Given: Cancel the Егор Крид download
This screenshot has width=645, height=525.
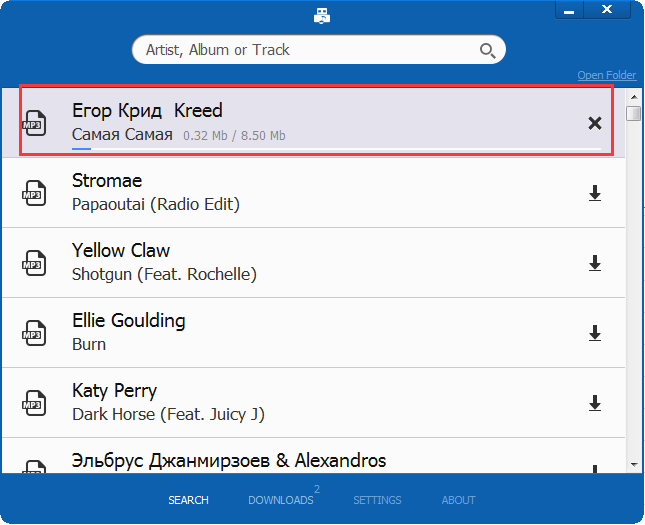Looking at the screenshot, I should coord(594,123).
